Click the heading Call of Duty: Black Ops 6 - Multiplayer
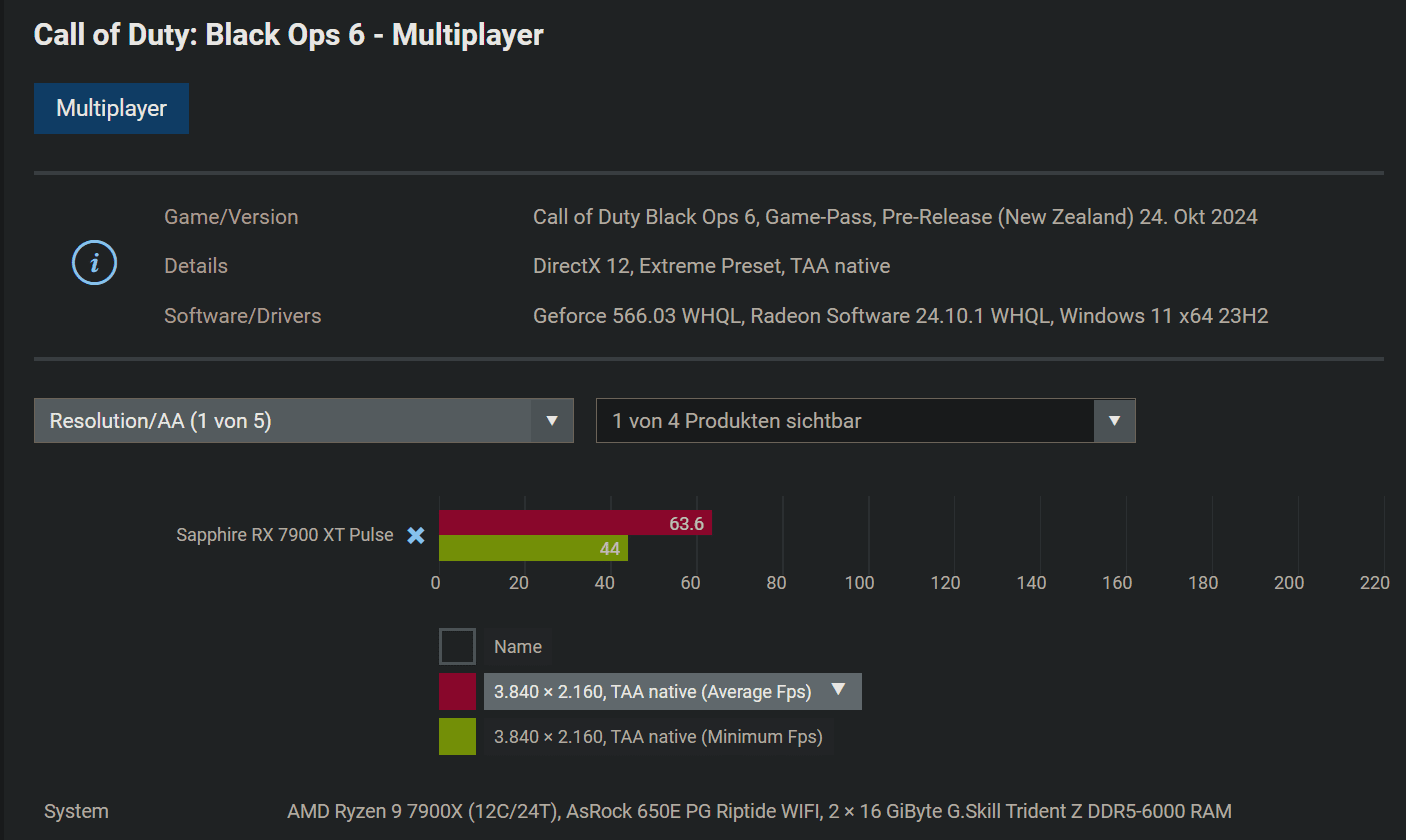 [289, 35]
